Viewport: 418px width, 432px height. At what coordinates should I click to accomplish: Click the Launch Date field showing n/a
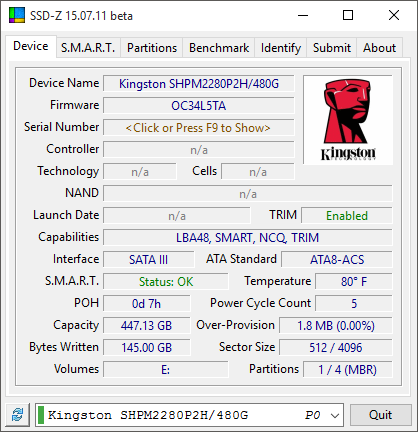[x=177, y=216]
